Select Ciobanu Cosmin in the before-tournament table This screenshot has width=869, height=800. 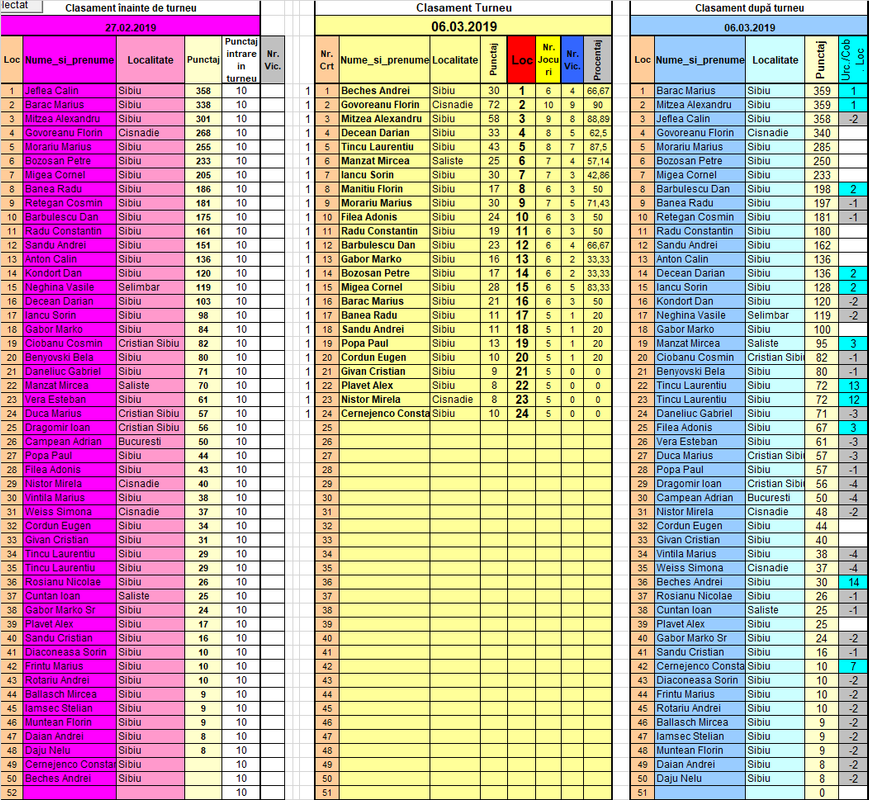coord(69,344)
